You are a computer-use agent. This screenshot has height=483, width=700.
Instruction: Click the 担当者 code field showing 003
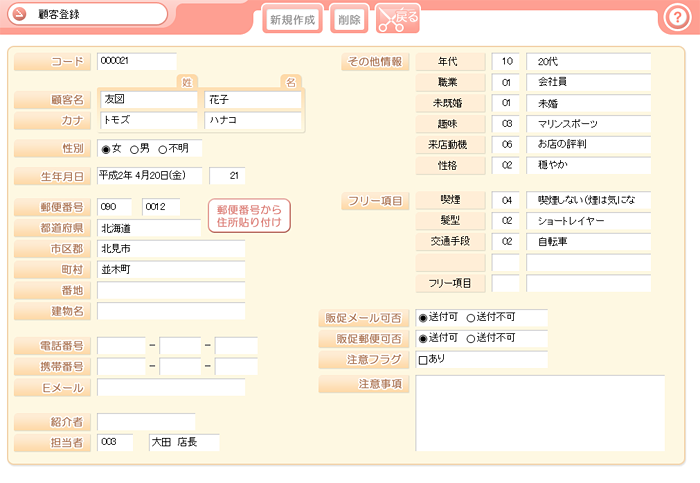pyautogui.click(x=115, y=442)
